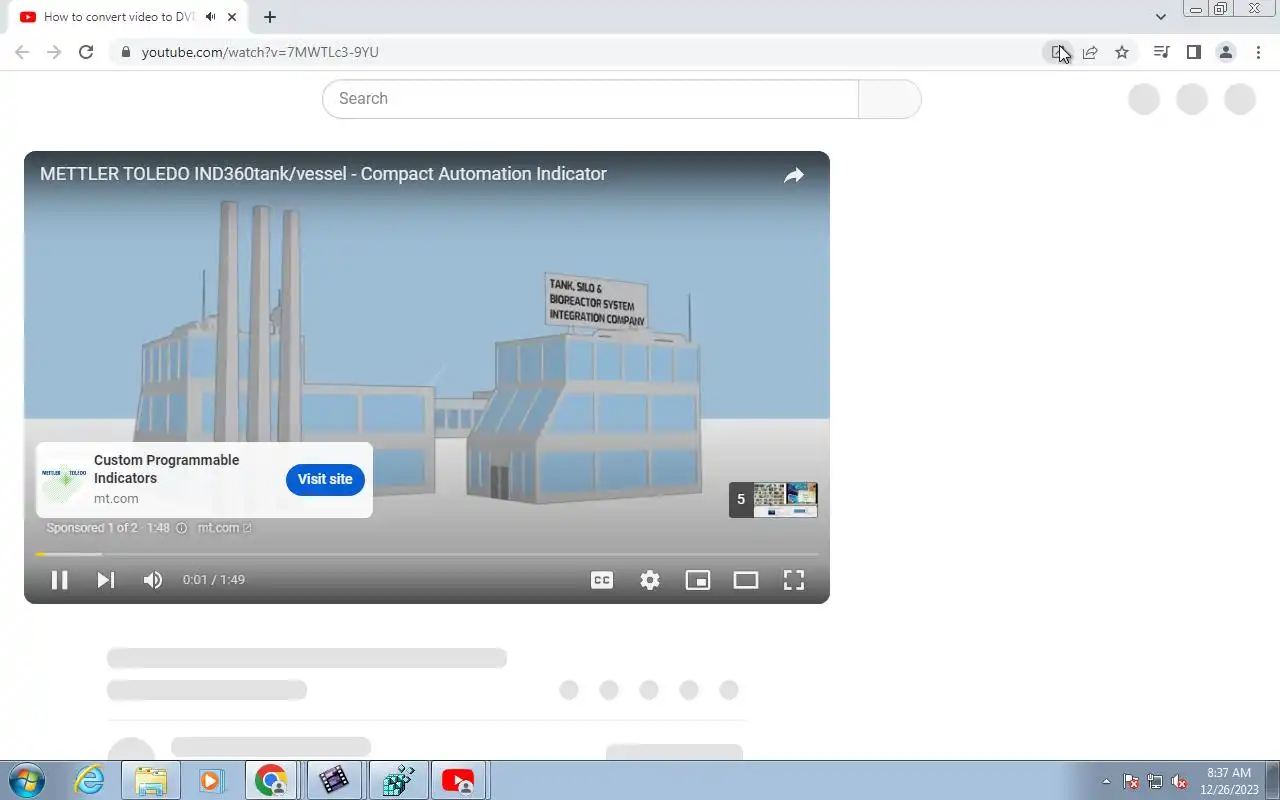Share this page from the address bar
The width and height of the screenshot is (1280, 800).
[x=1090, y=52]
